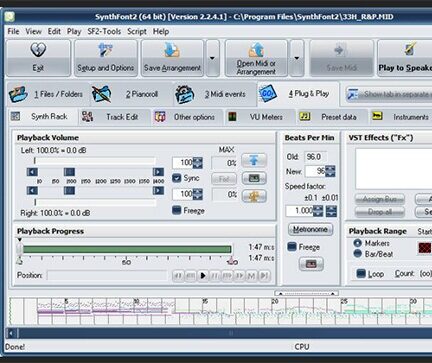Click the icon button below Freeze

(311, 264)
